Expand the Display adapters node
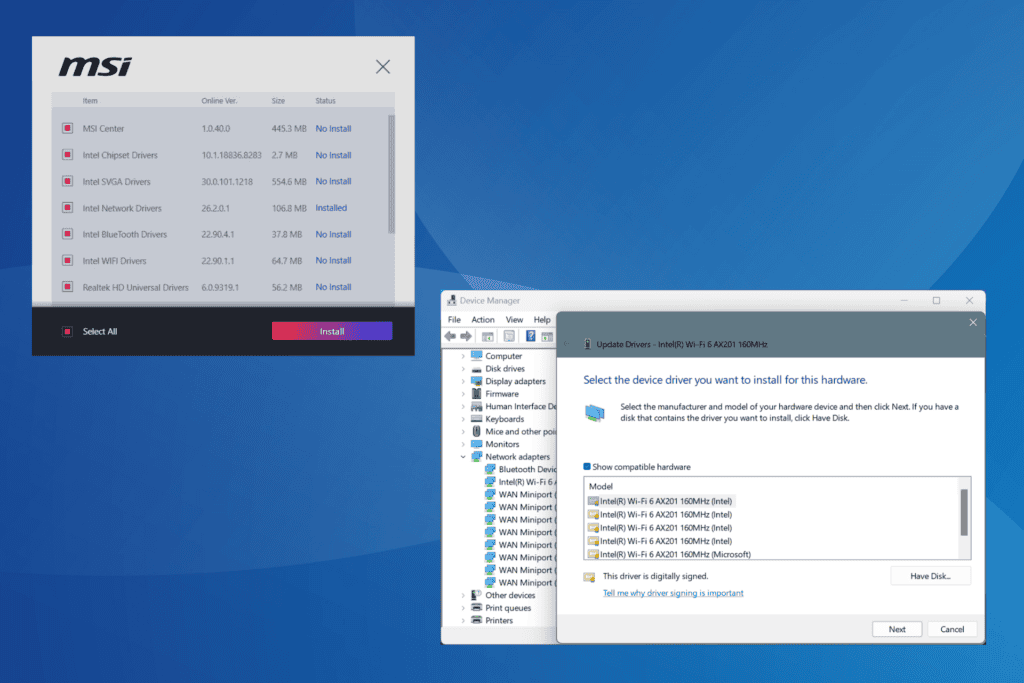1024x683 pixels. 463,381
